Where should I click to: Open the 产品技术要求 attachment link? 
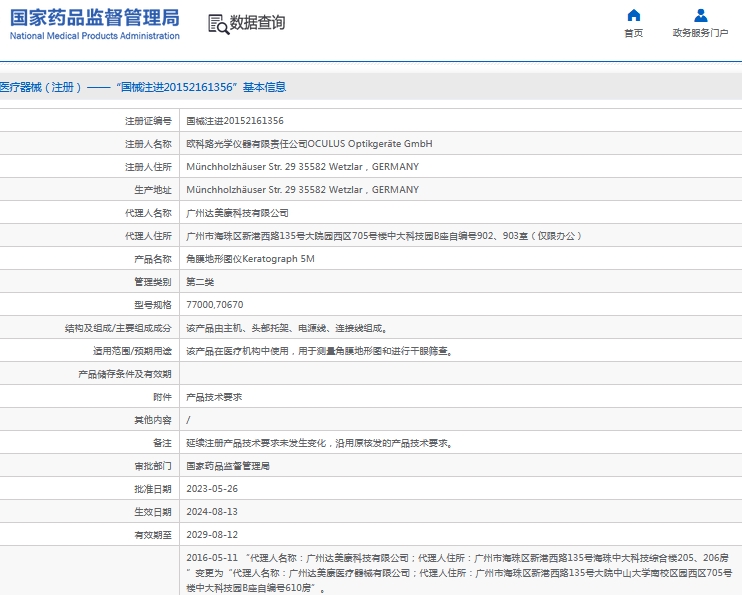click(214, 397)
